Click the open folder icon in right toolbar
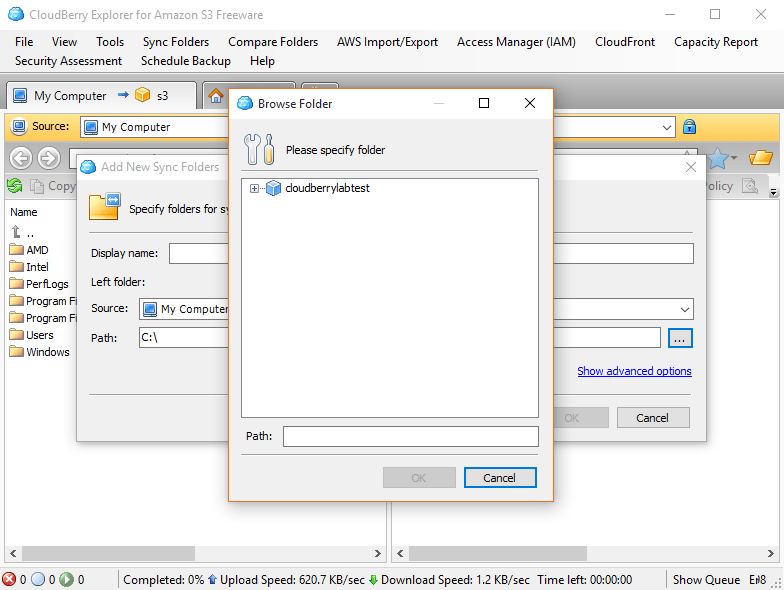This screenshot has height=590, width=784. pos(760,158)
